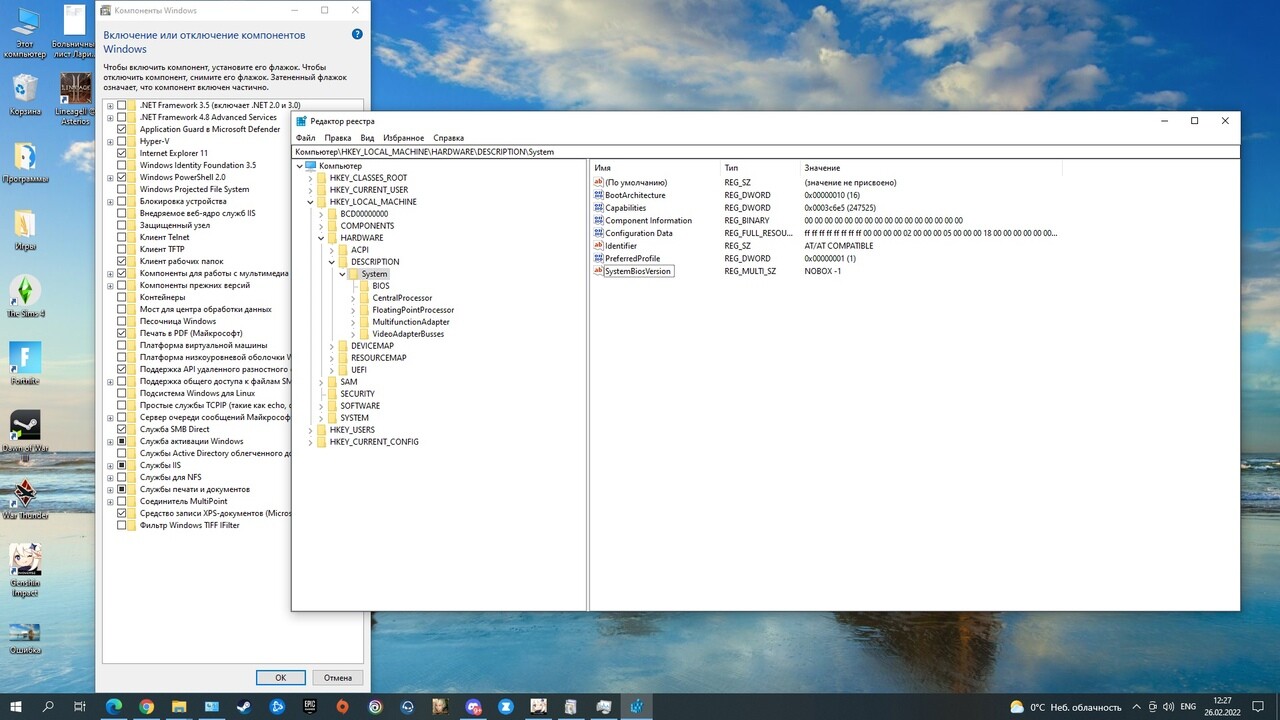Screen dimensions: 1280x720
Task: Expand SOFTWARE key in registry tree
Action: pyautogui.click(x=320, y=406)
